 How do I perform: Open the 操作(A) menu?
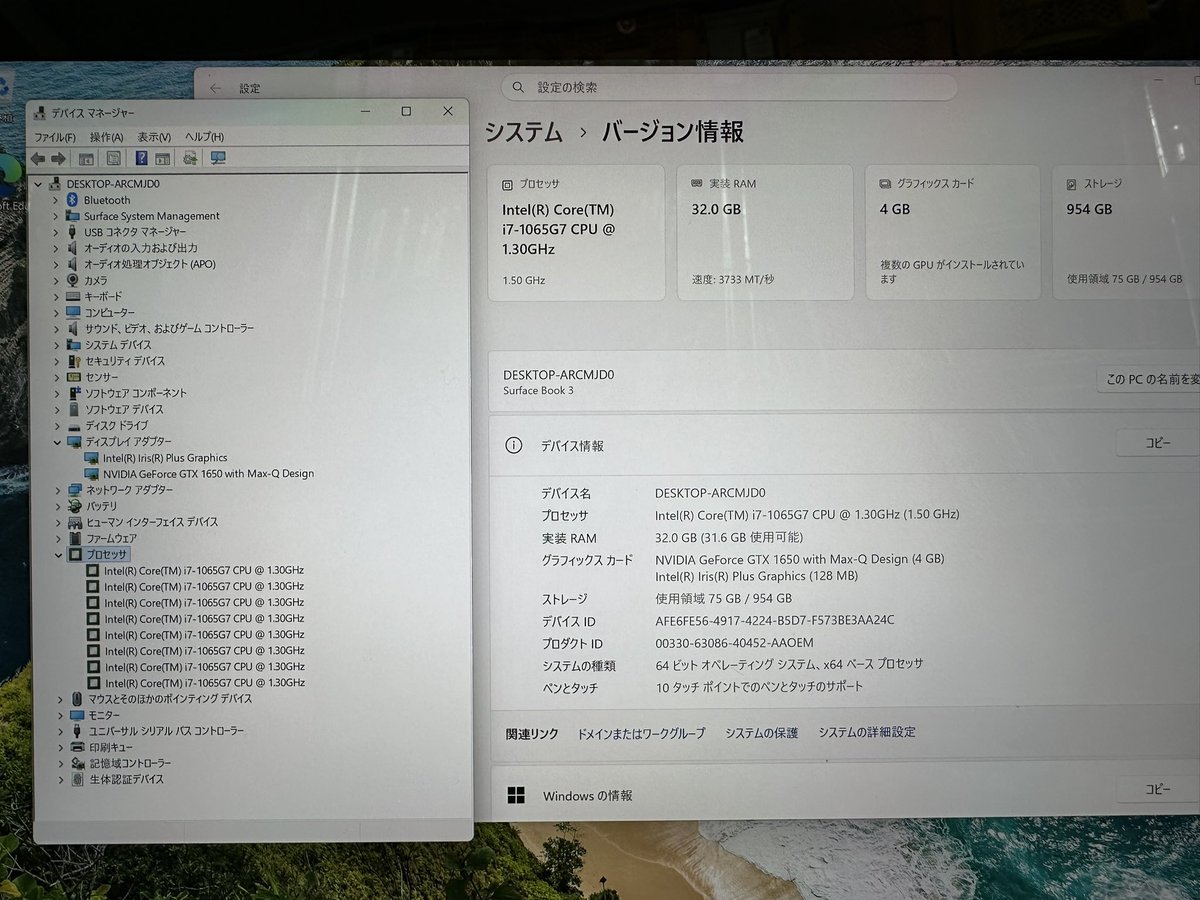click(106, 137)
